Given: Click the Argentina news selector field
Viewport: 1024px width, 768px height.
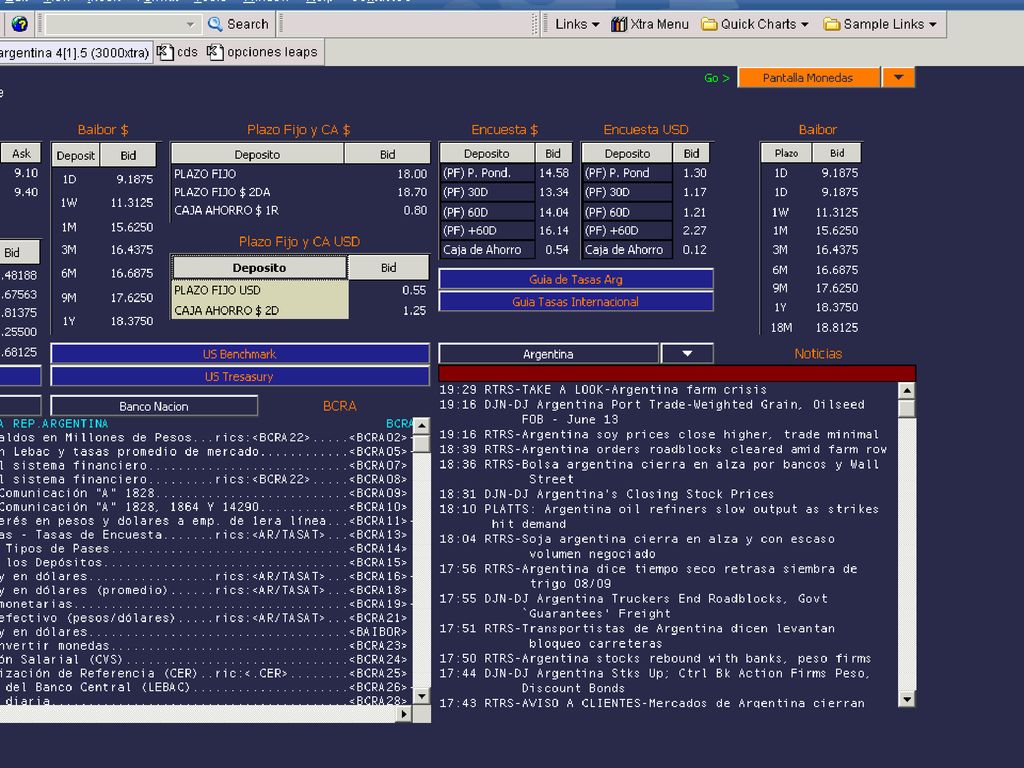Looking at the screenshot, I should click(x=549, y=354).
